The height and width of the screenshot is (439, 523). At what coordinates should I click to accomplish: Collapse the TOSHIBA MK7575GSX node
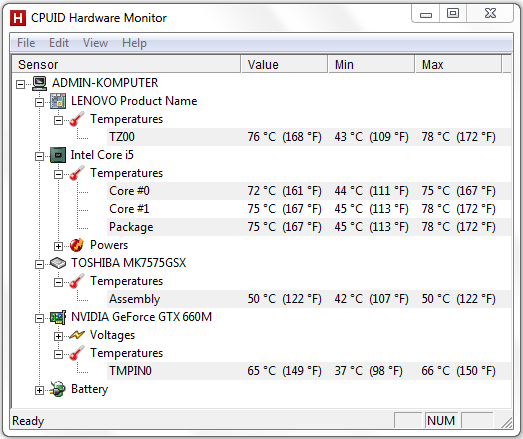coord(39,265)
